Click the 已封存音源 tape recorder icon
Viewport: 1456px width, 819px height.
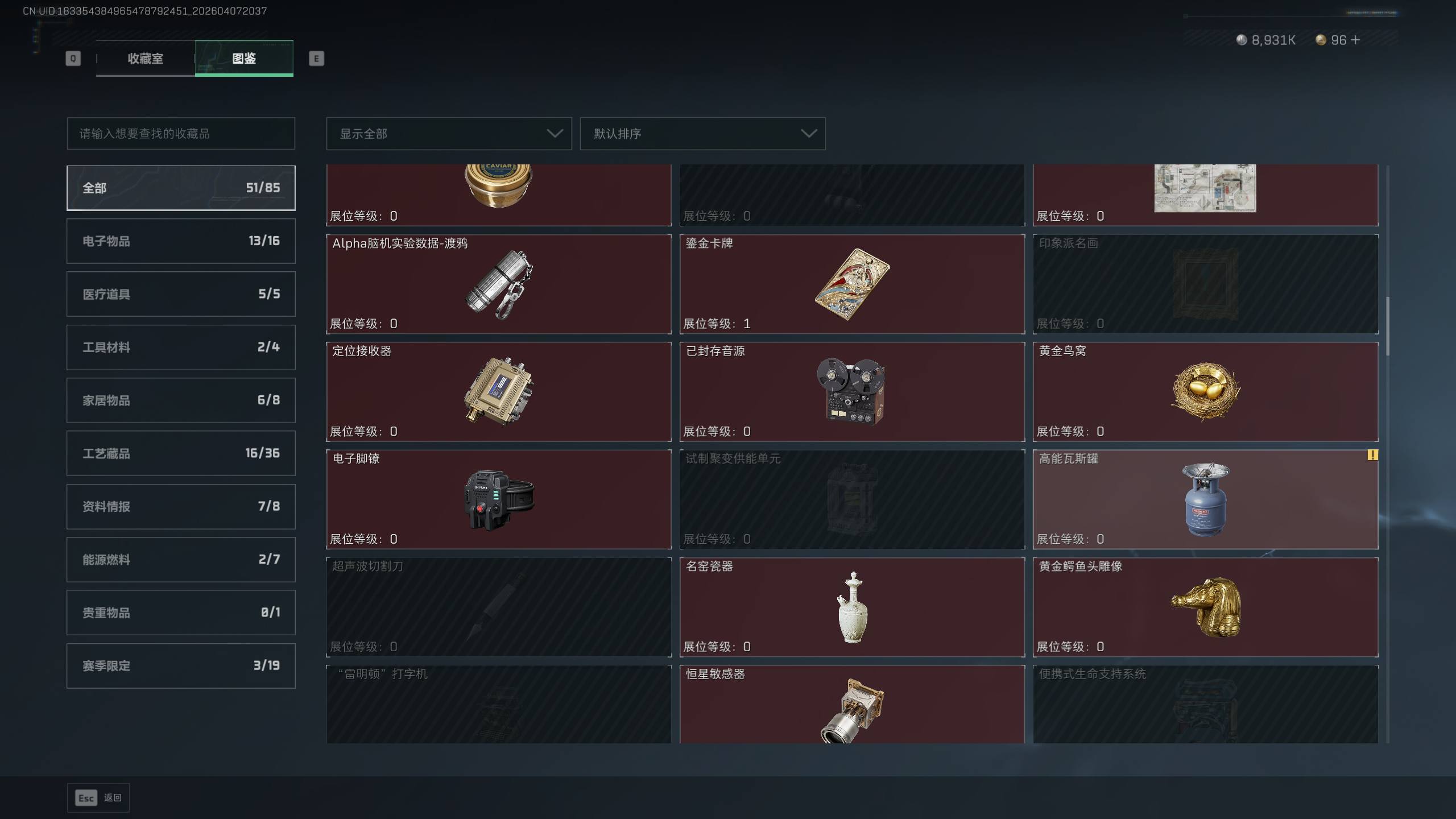[x=851, y=391]
